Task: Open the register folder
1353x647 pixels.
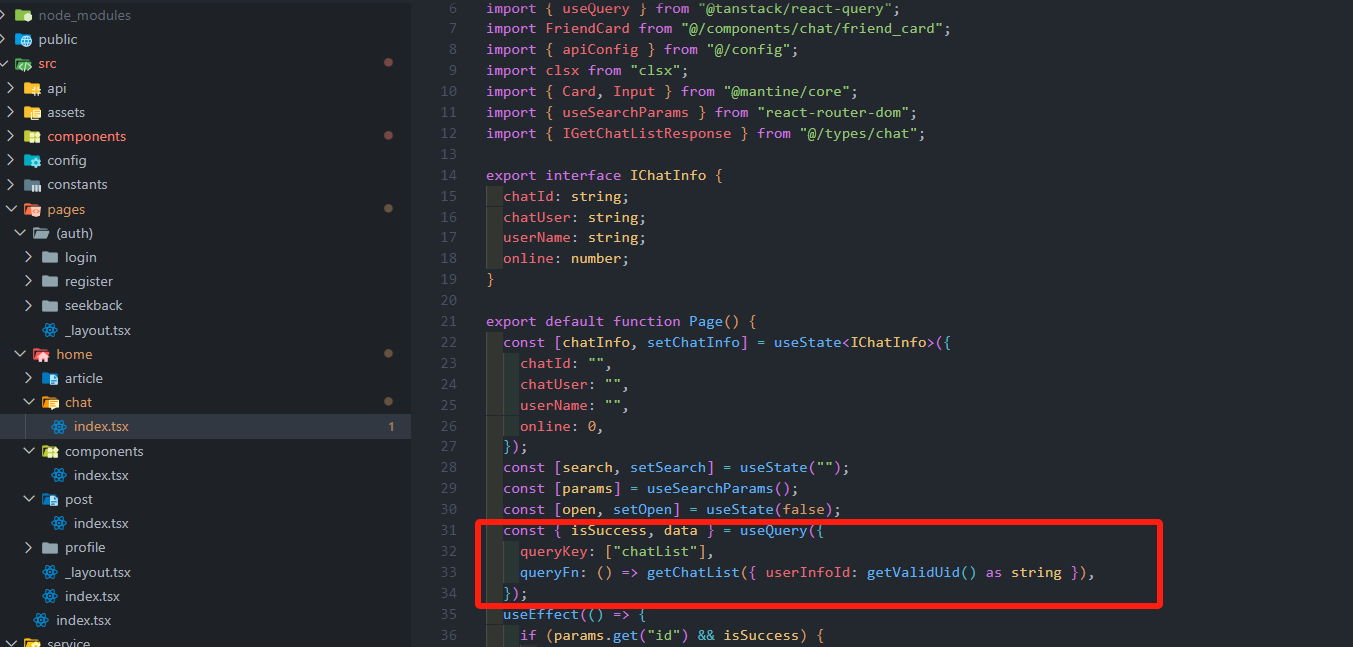Action: click(89, 282)
